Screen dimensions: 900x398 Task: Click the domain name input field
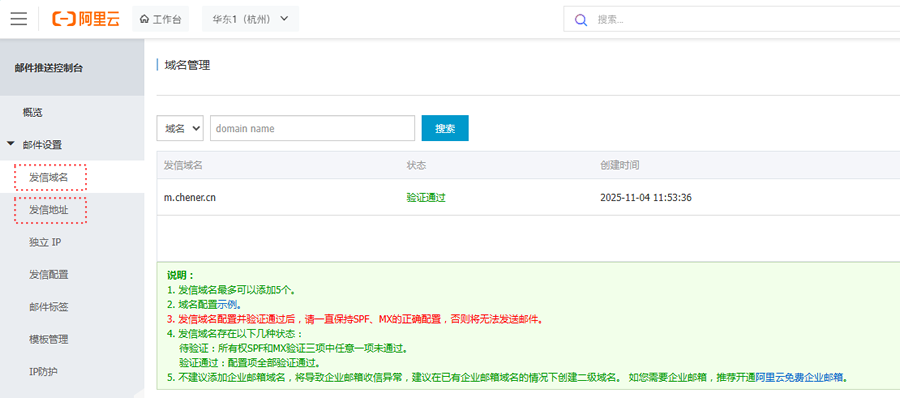(312, 128)
